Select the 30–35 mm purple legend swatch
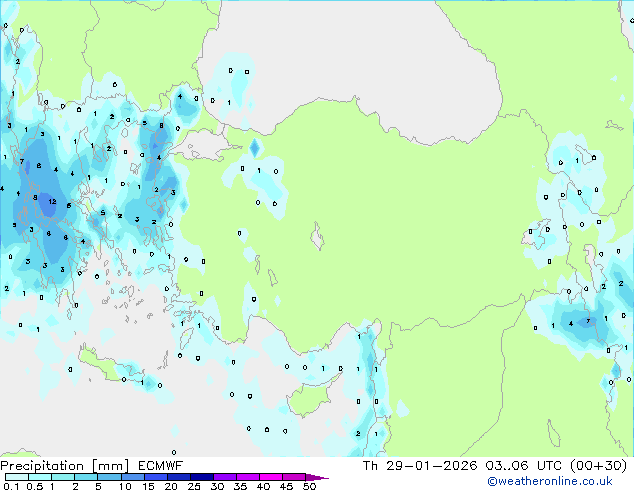The height and width of the screenshot is (490, 634). tap(225, 477)
